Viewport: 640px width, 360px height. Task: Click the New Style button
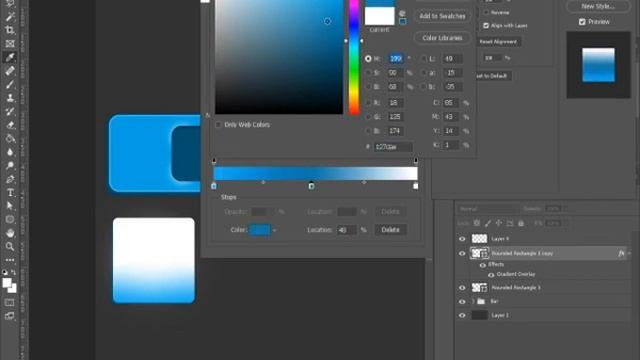(598, 6)
